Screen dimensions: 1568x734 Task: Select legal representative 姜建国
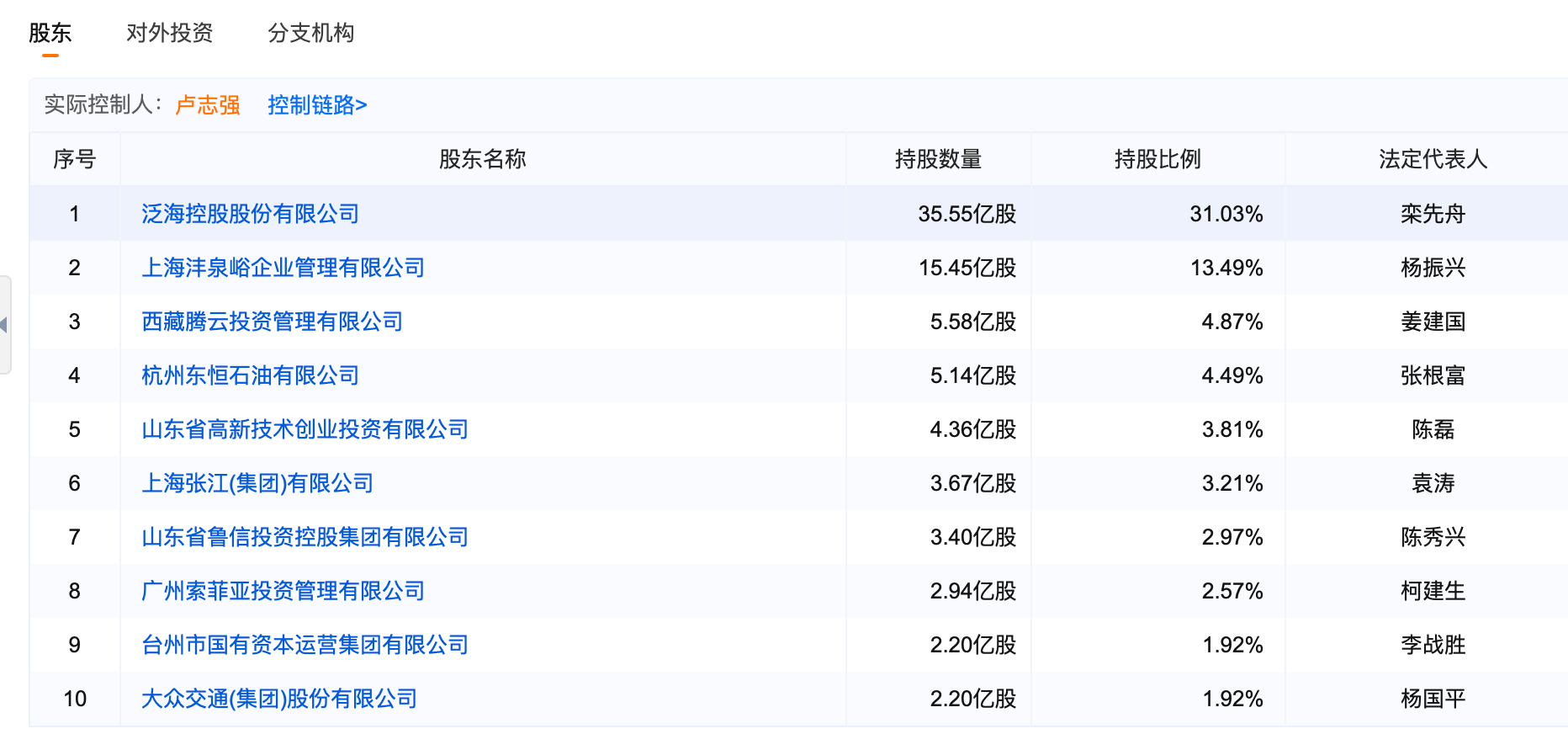click(1433, 322)
